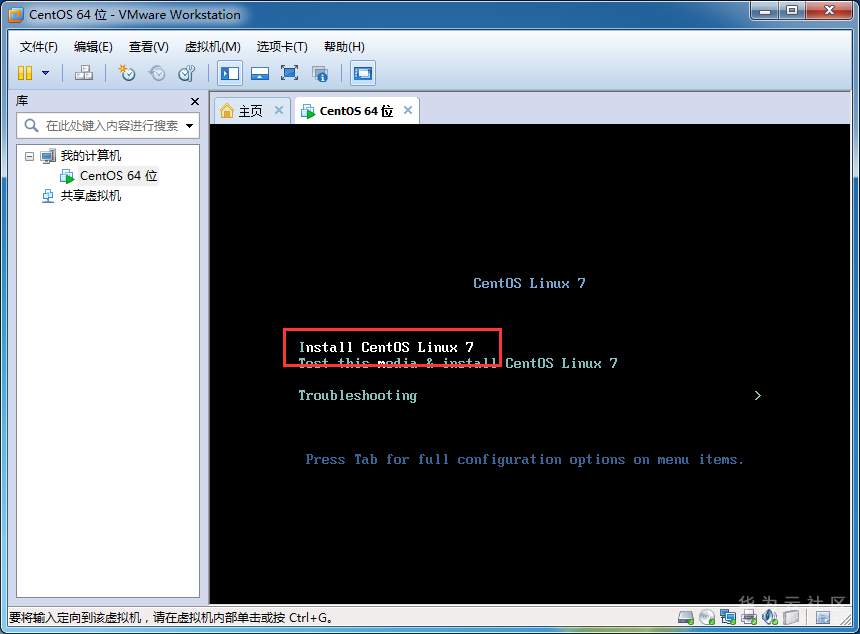Switch to Unity mode icon
860x634 pixels.
tap(320, 73)
